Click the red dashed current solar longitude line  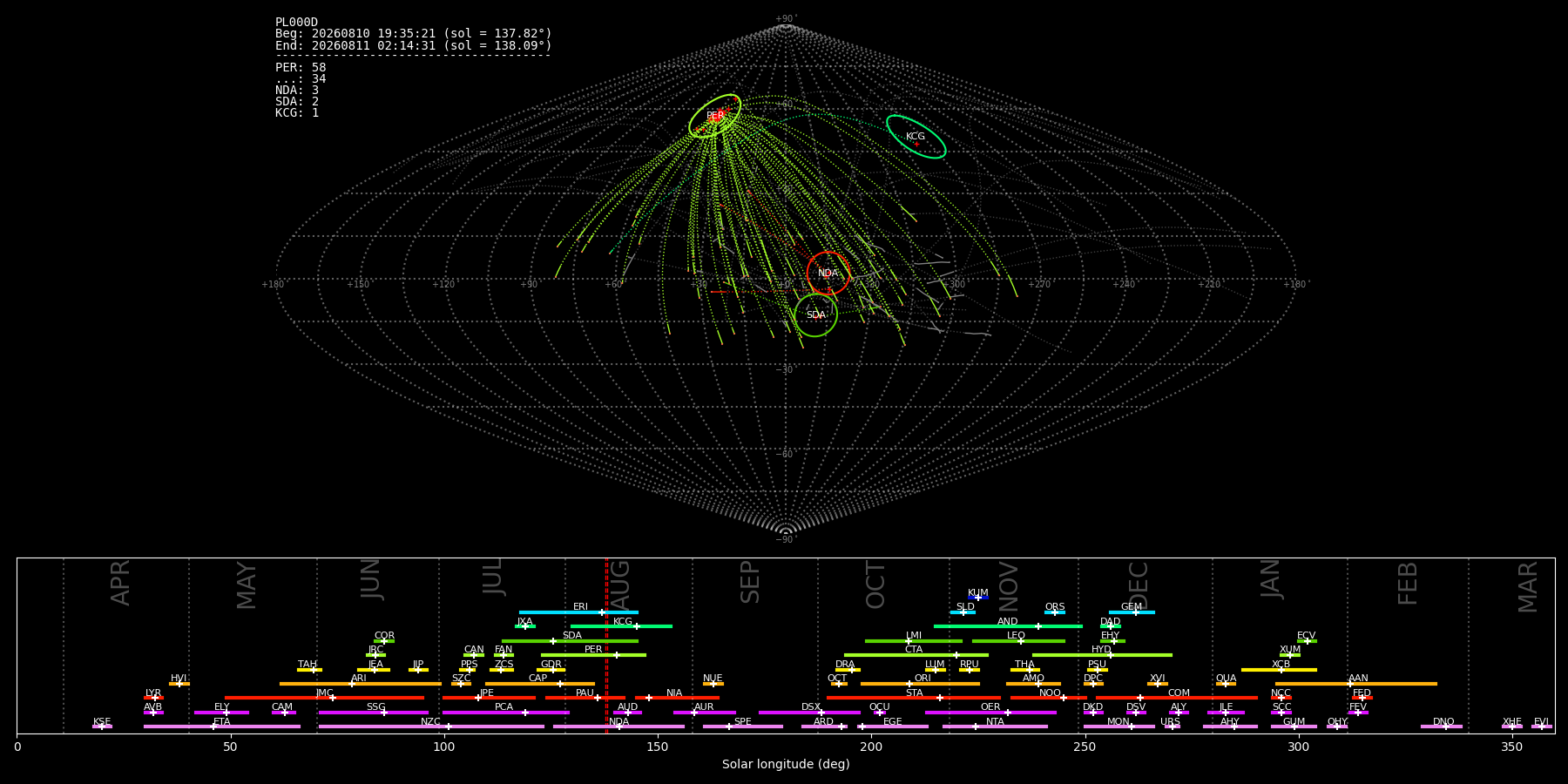click(606, 645)
